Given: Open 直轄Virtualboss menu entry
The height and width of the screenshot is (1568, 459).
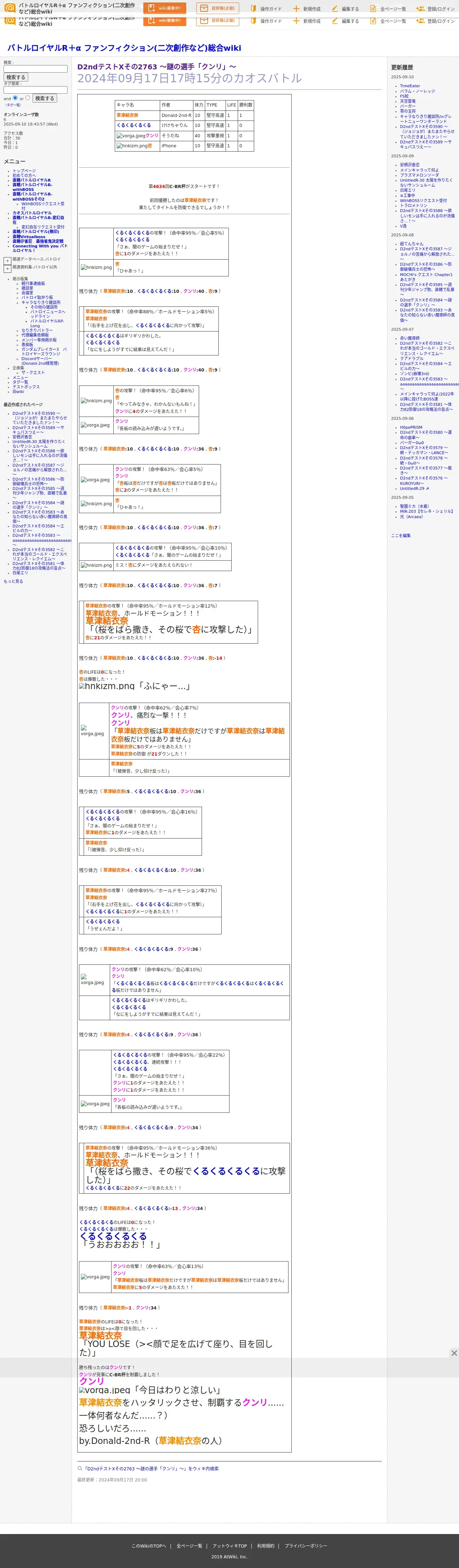Looking at the screenshot, I should pyautogui.click(x=29, y=237).
